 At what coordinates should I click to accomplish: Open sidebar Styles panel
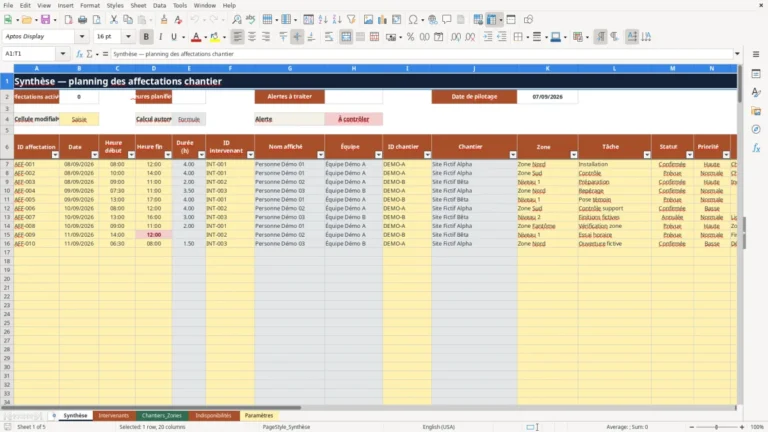[756, 92]
